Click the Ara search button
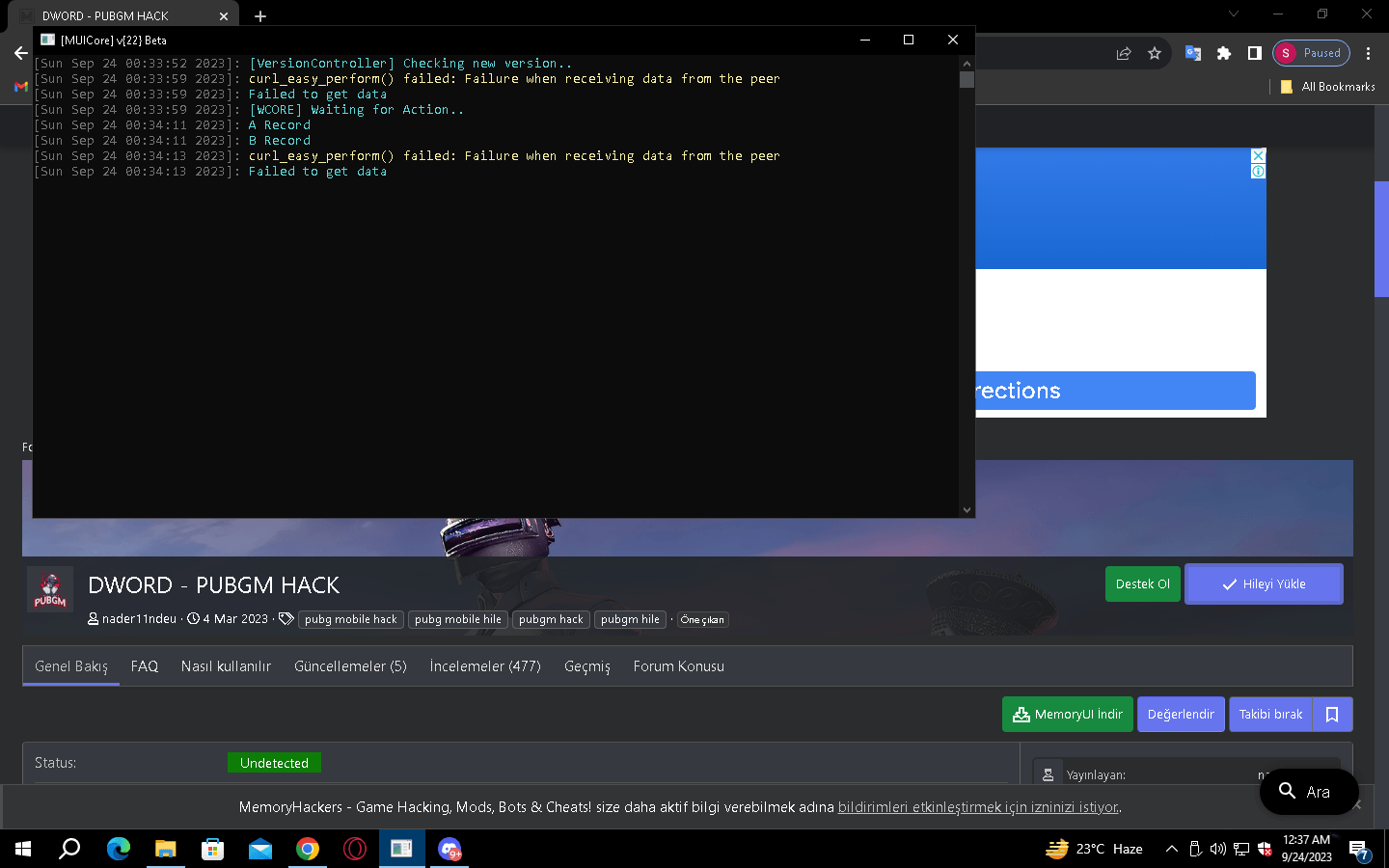 point(1309,792)
